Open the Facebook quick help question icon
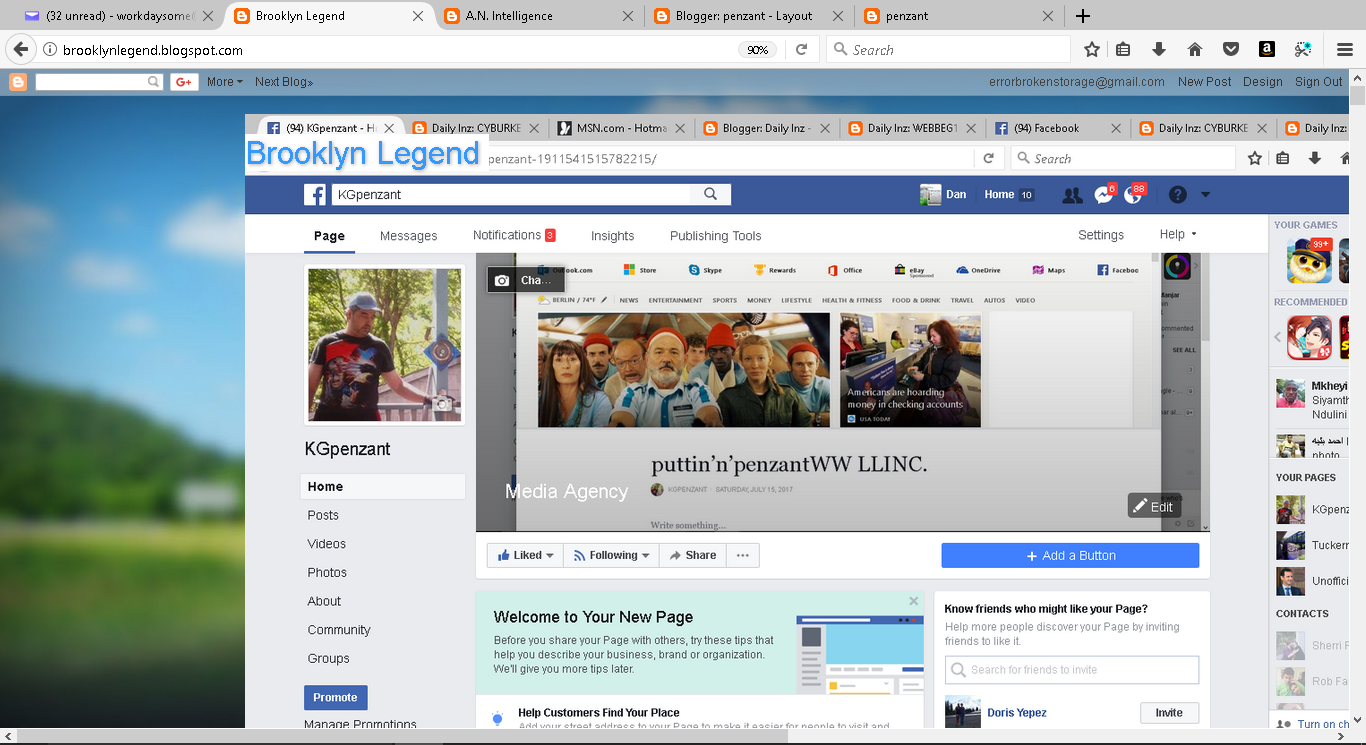 (1177, 195)
